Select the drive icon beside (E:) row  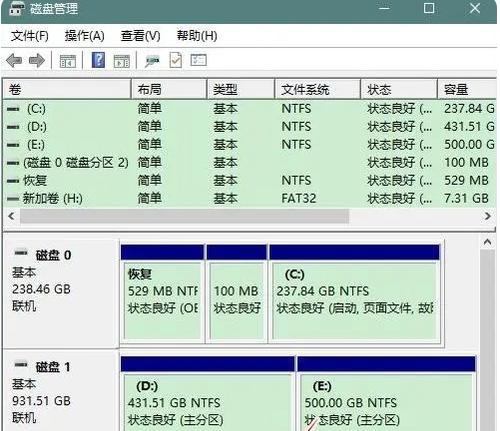[x=13, y=145]
